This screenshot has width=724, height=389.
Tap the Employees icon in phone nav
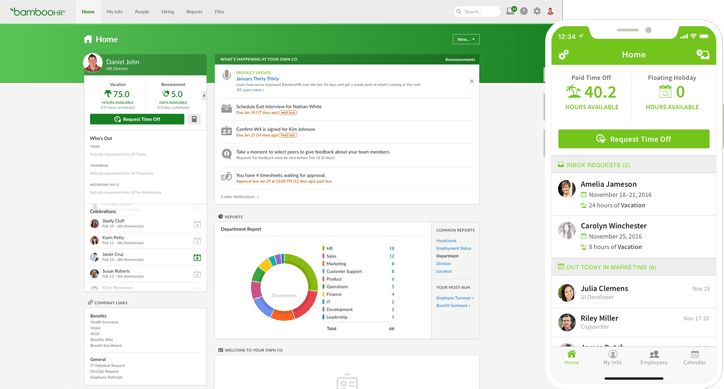(654, 358)
